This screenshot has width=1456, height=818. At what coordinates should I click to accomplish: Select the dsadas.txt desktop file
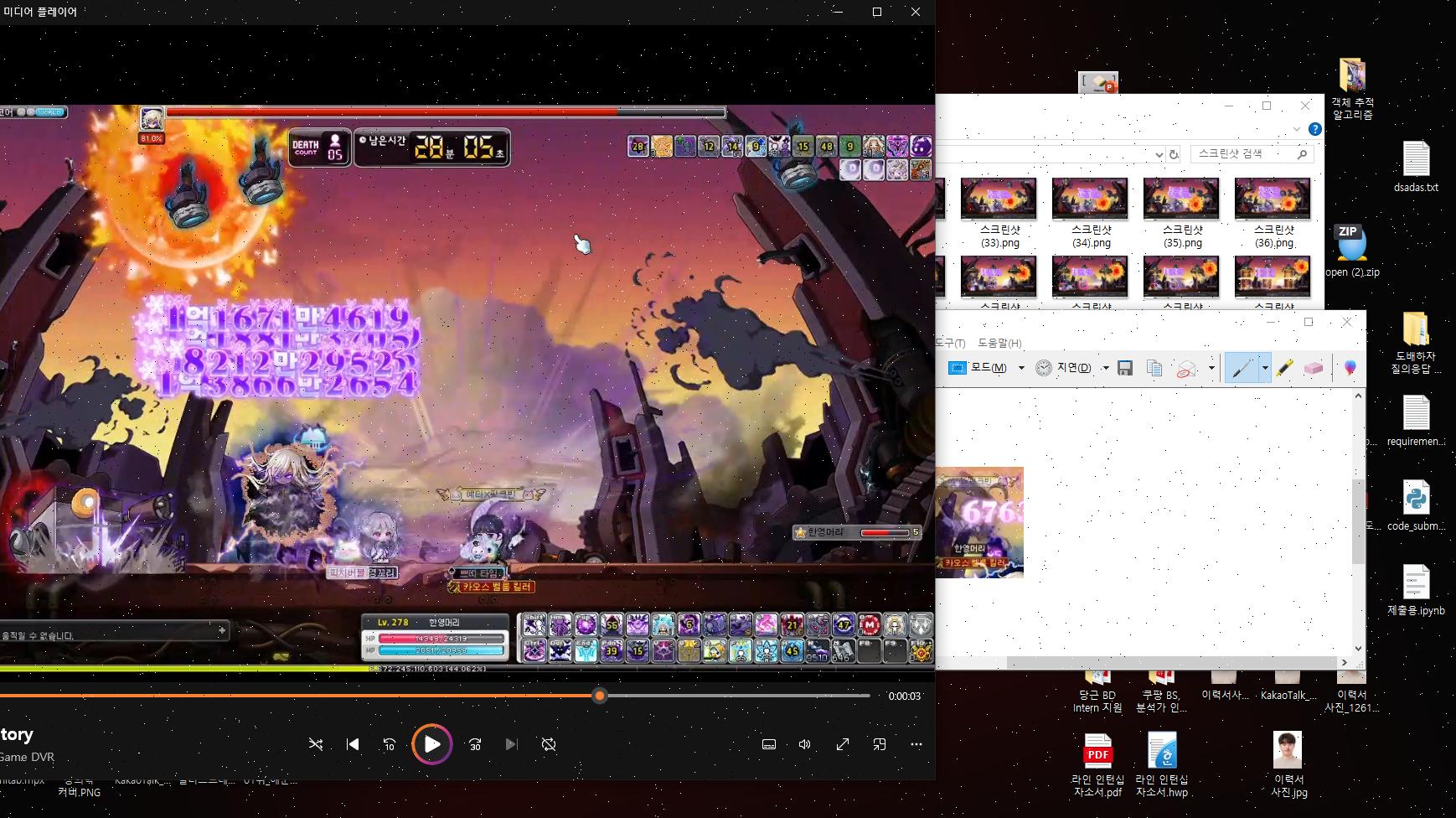(1416, 166)
